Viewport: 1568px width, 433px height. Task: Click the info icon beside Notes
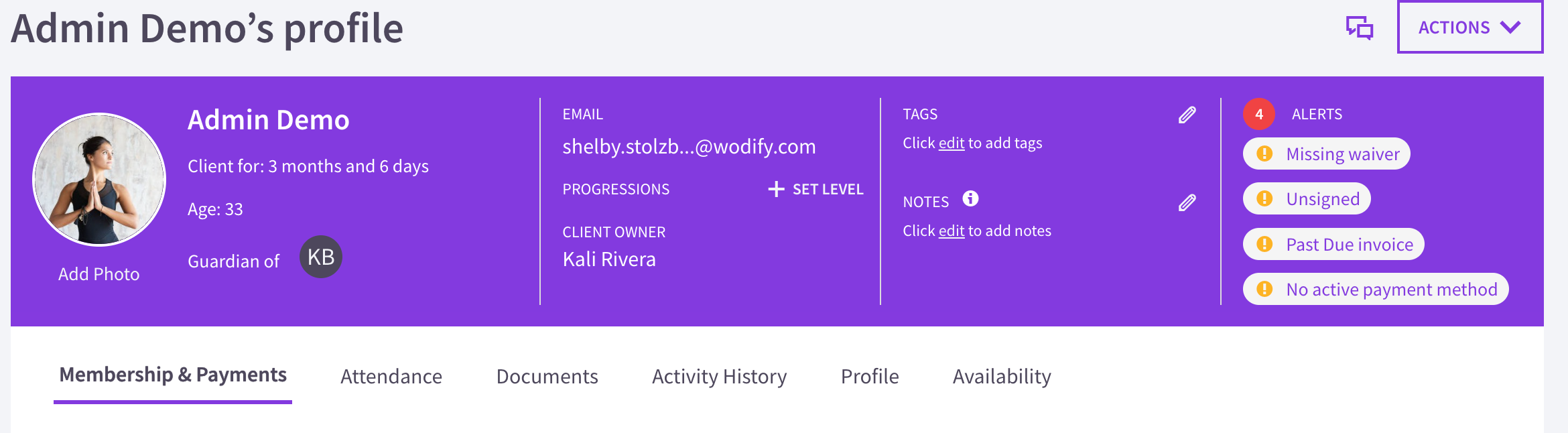coord(970,198)
